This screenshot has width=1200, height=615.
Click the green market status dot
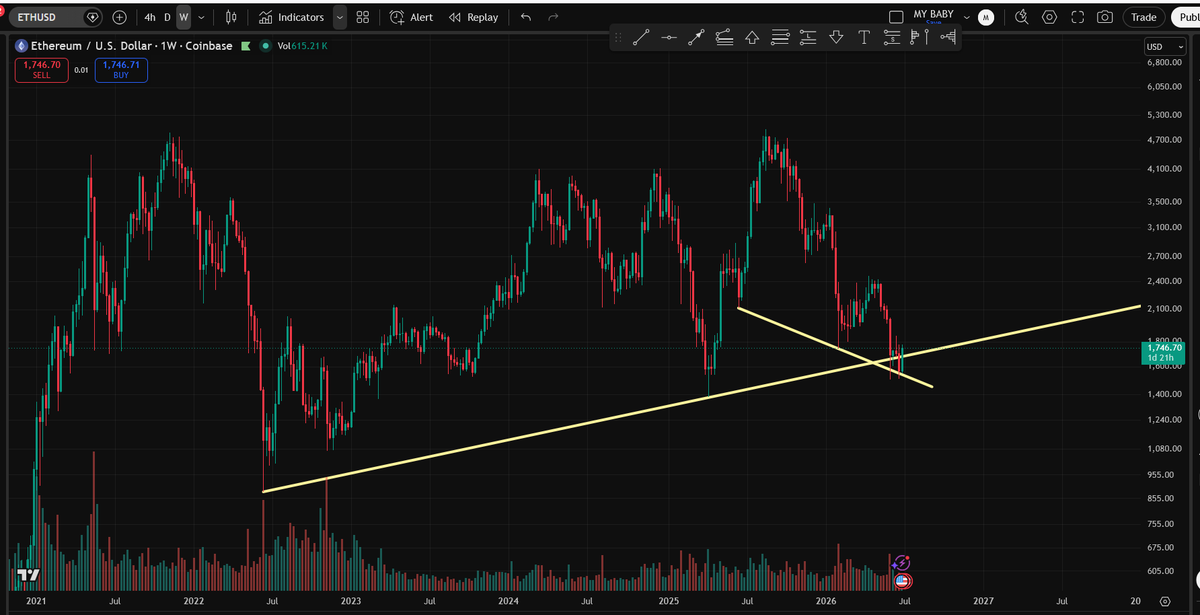tap(265, 46)
